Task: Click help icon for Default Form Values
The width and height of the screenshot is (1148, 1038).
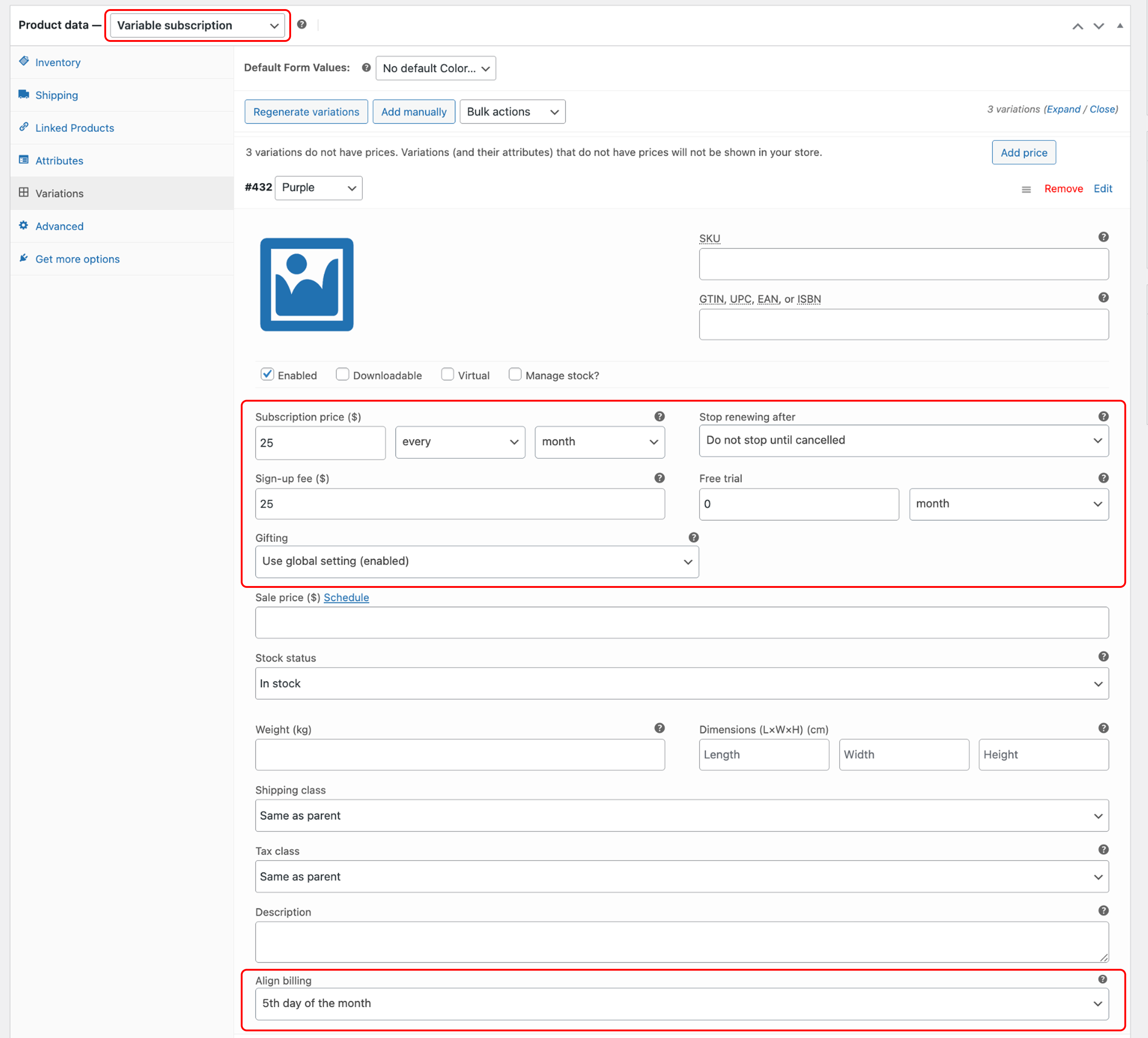Action: tap(366, 67)
